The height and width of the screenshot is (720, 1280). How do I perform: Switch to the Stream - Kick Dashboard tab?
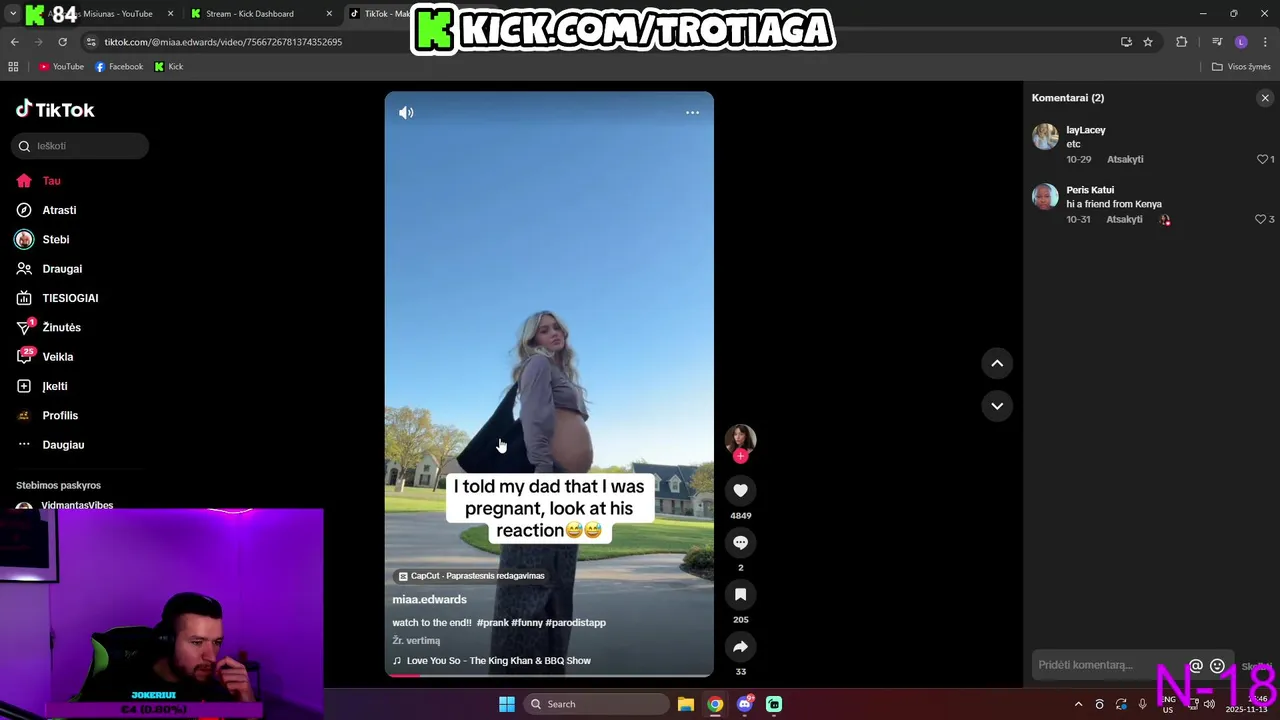point(250,14)
